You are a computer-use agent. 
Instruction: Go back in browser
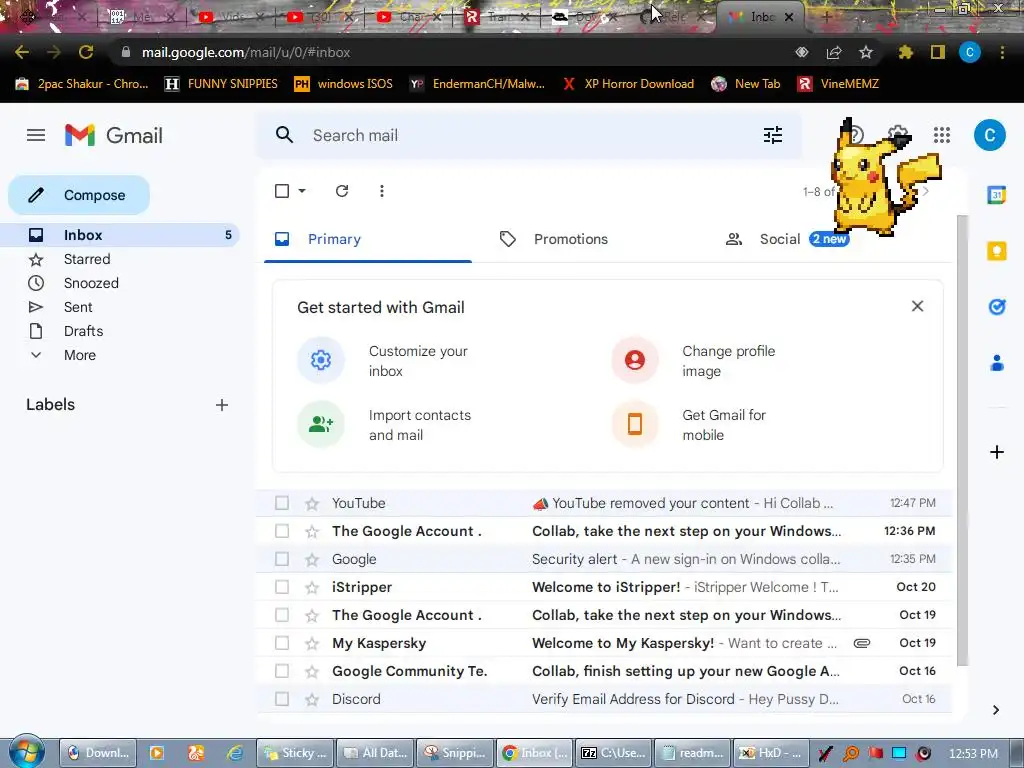22,52
